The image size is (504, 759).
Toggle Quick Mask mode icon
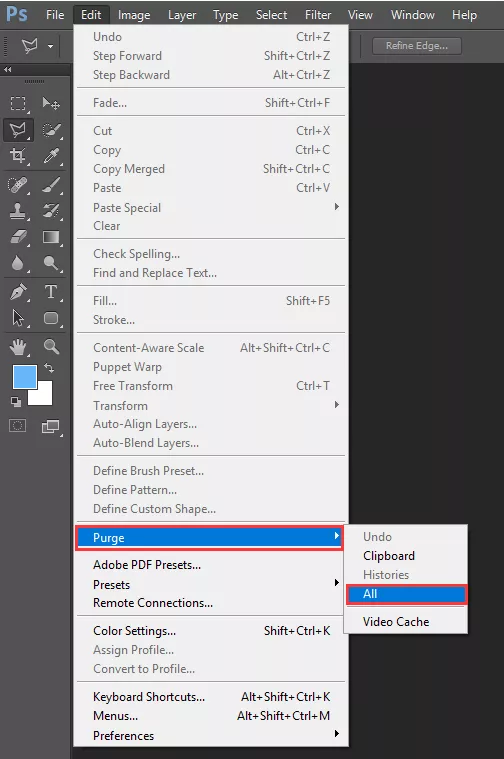[18, 426]
